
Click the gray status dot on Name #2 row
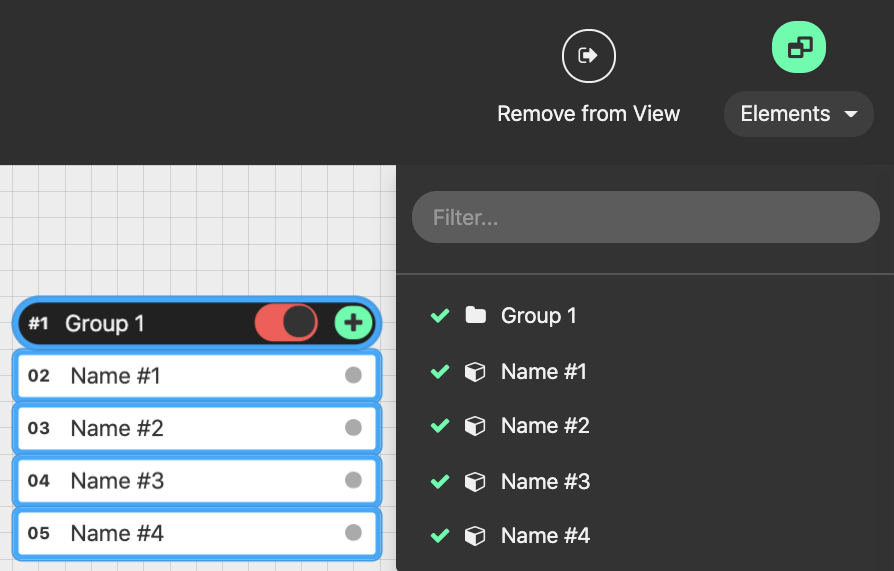pyautogui.click(x=353, y=428)
